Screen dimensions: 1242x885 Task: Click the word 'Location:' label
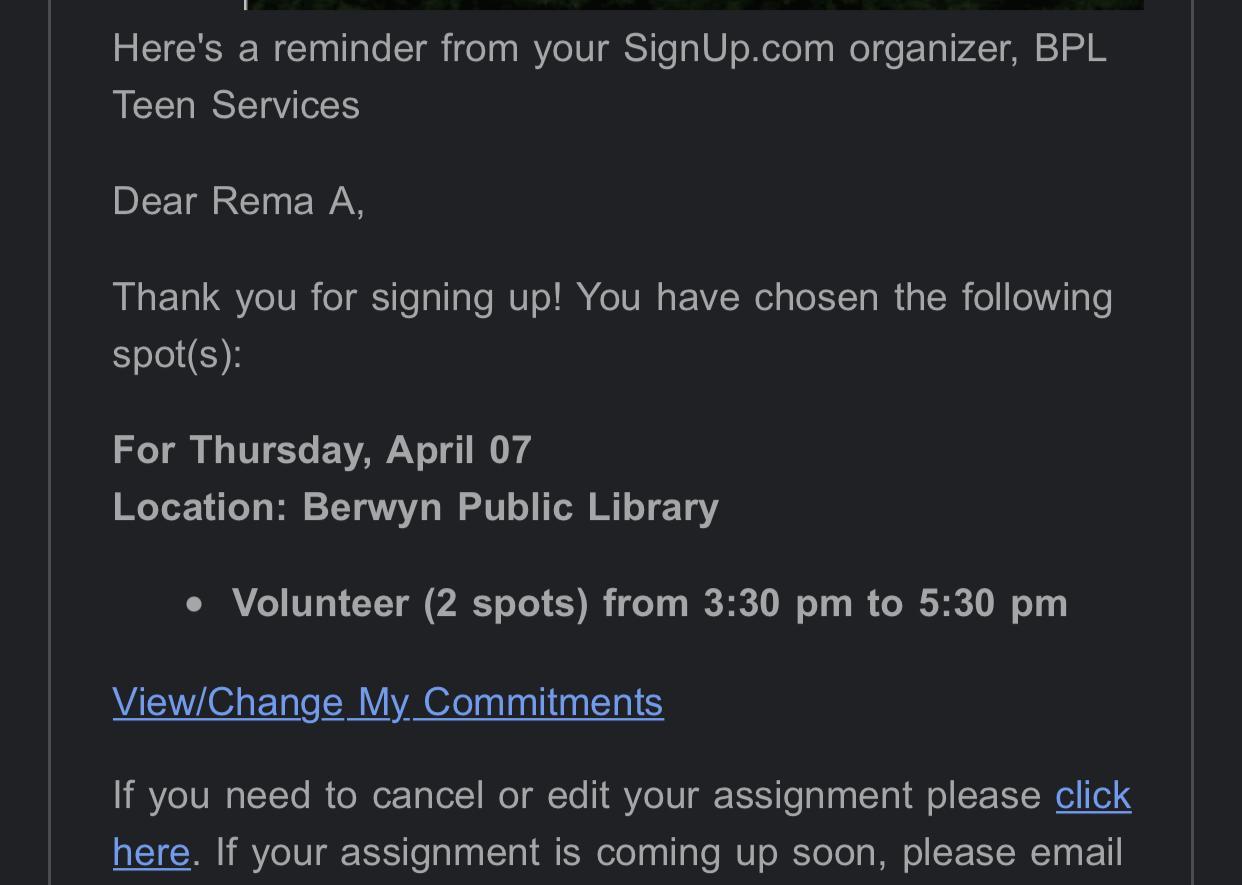pos(200,507)
